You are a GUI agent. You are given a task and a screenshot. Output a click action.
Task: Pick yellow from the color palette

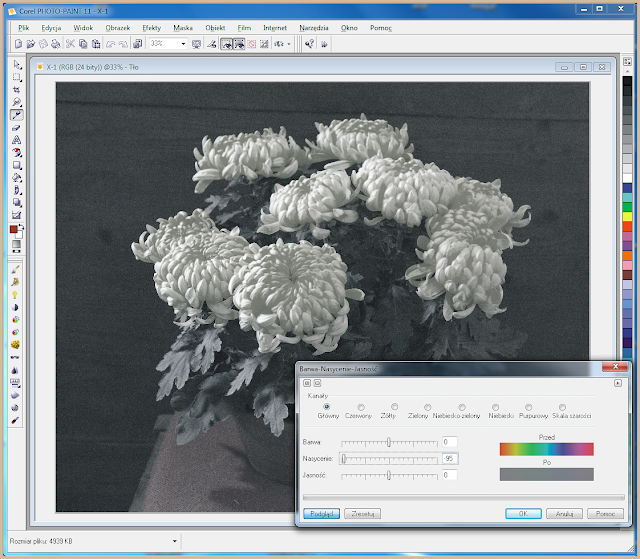(x=627, y=216)
